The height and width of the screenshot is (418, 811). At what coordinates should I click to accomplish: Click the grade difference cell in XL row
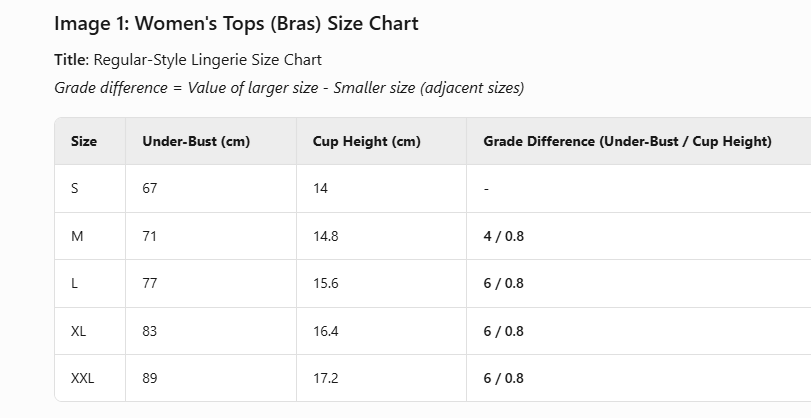[503, 331]
